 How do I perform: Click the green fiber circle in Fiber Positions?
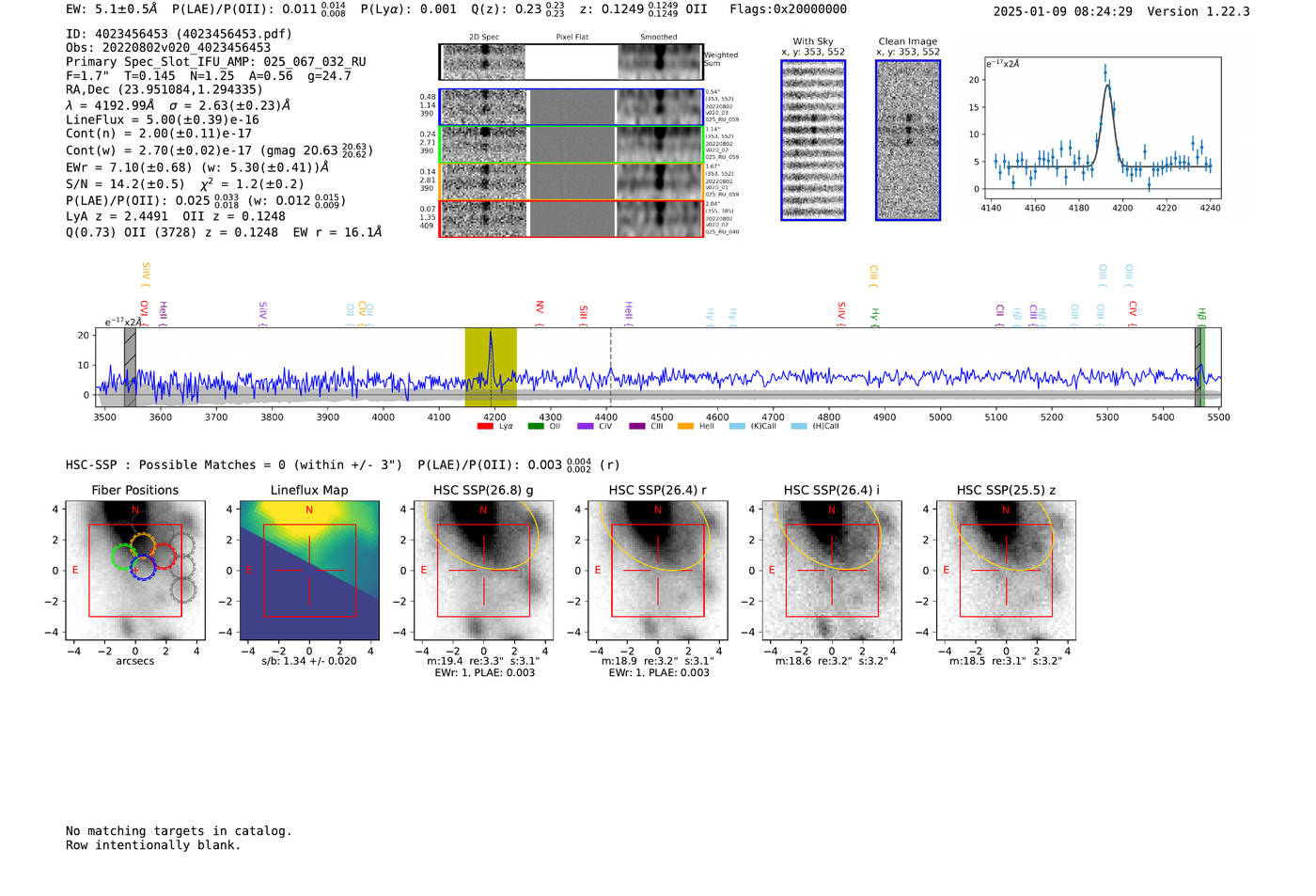coord(123,557)
